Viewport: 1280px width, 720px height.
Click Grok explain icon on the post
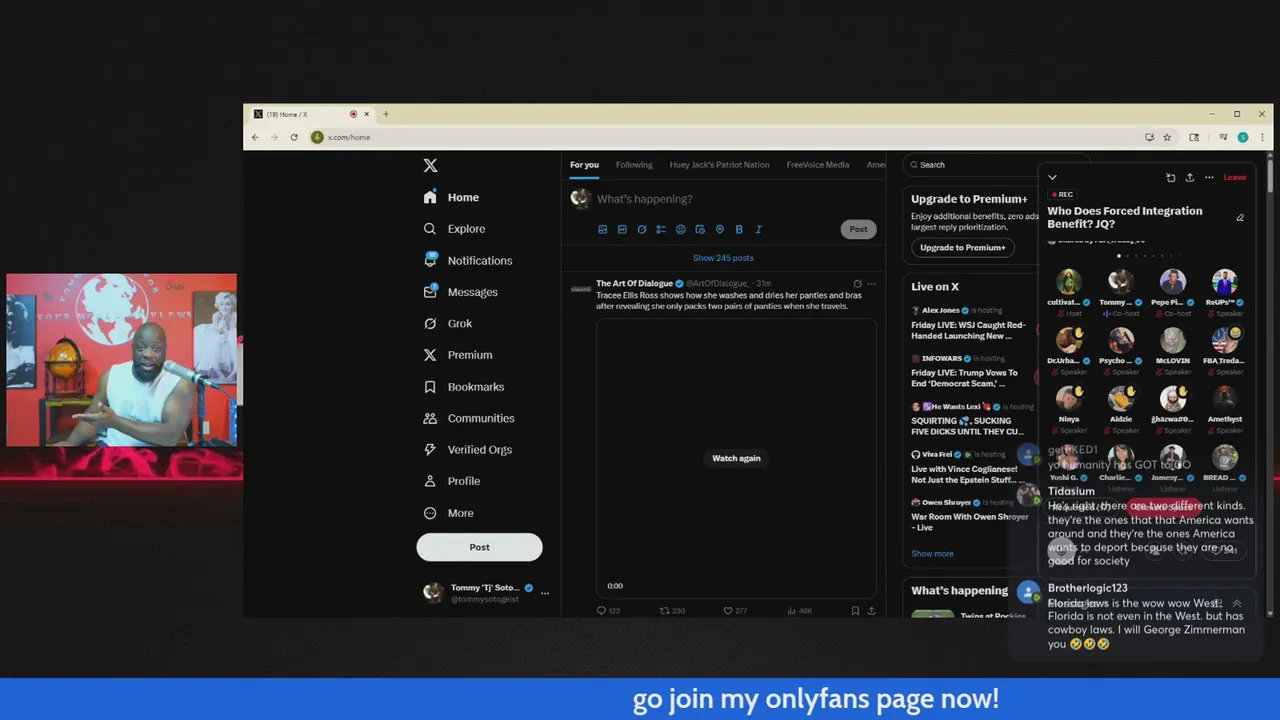tap(857, 284)
